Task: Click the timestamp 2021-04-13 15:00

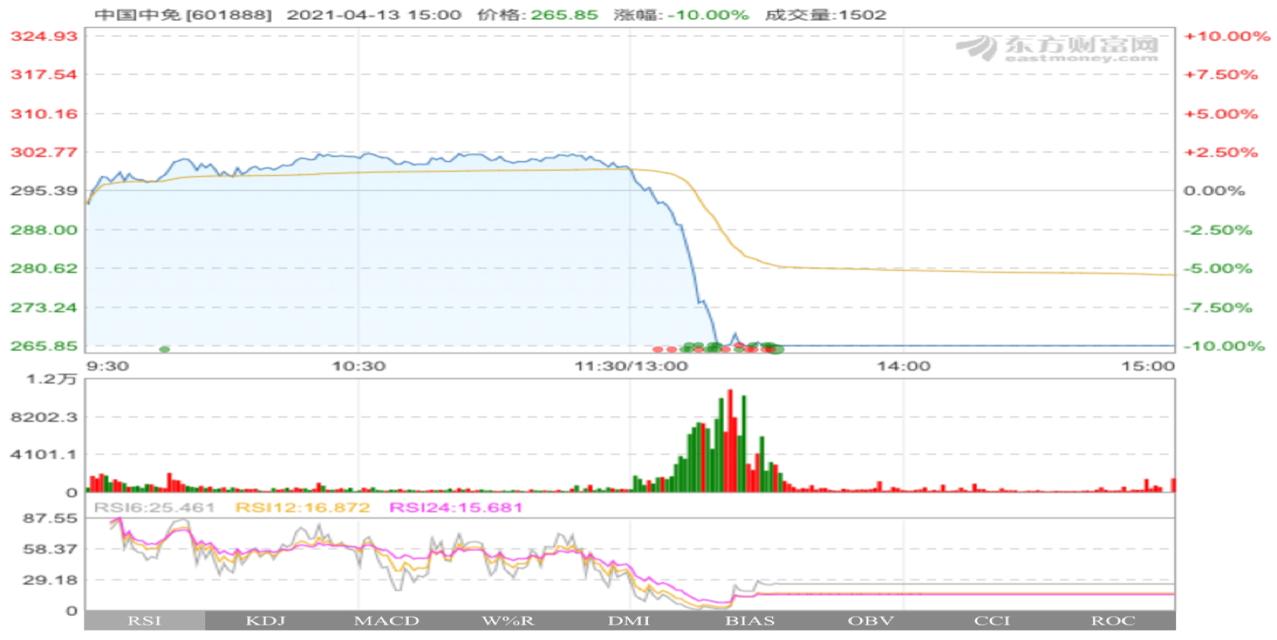Action: click(373, 15)
